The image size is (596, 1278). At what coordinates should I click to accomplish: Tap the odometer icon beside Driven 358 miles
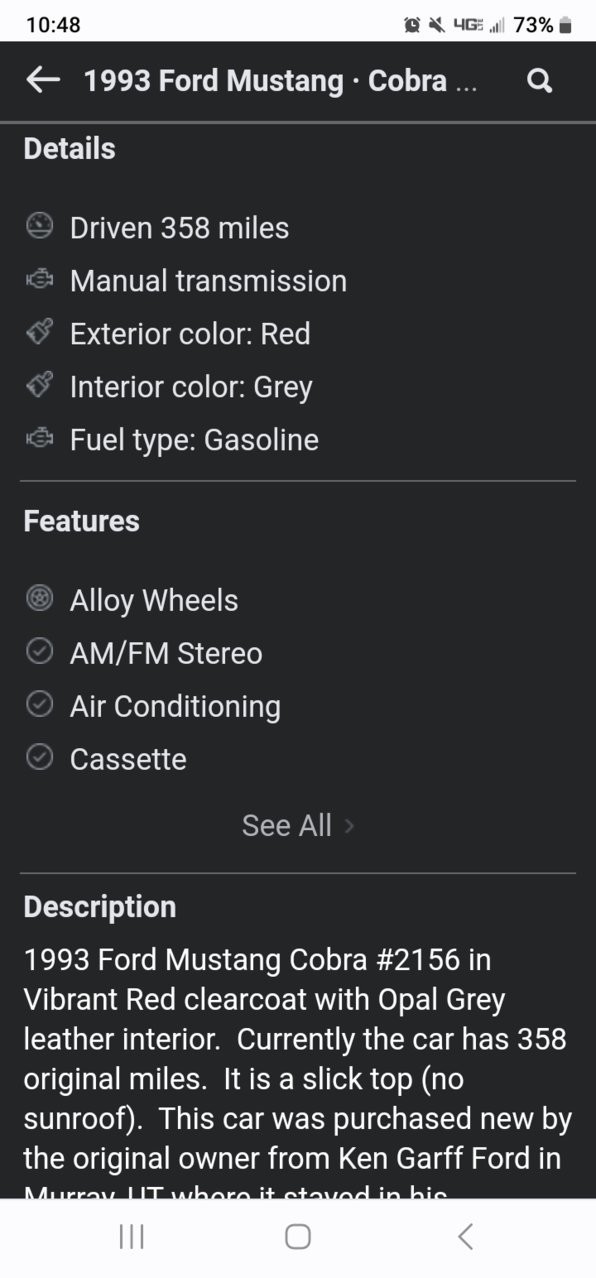[x=38, y=226]
